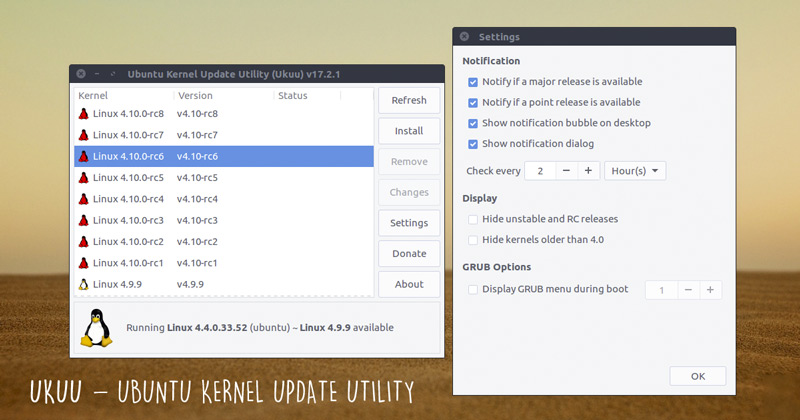Select the Linux 4.10.0-rc7 kernel row
The image size is (800, 420).
click(x=224, y=135)
